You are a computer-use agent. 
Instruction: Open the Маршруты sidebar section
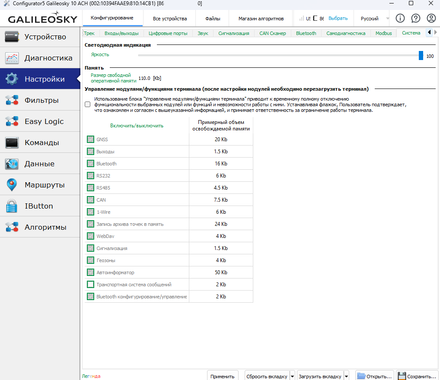click(40, 185)
